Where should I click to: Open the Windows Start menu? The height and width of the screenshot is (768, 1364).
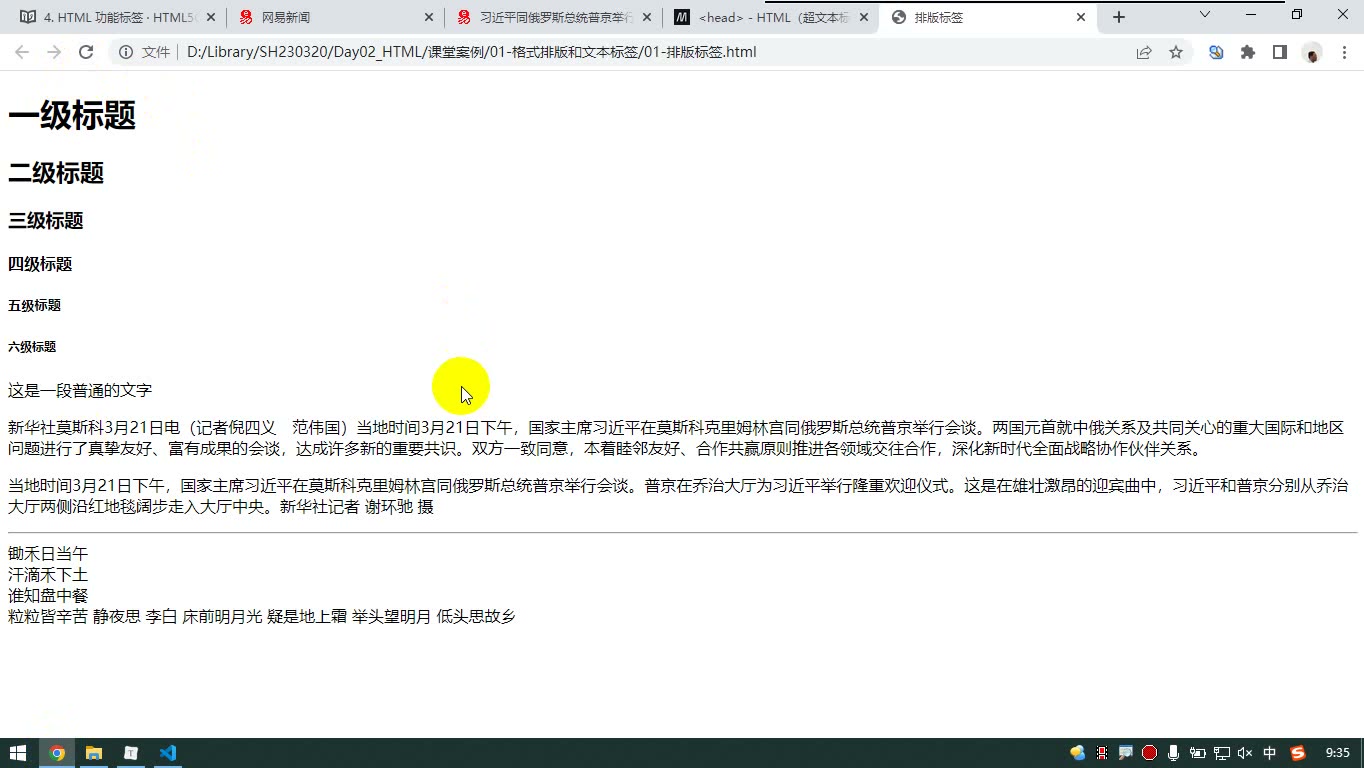point(17,753)
